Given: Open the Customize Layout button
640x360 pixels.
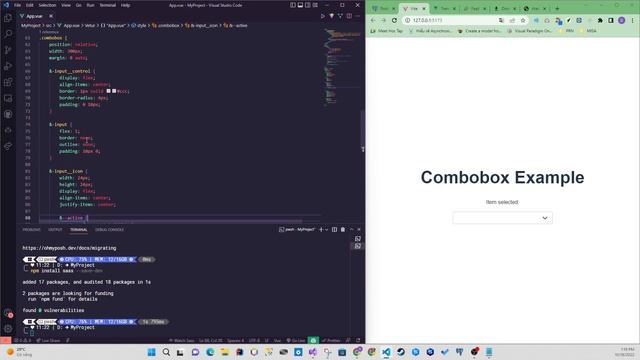Looking at the screenshot, I should click(x=315, y=5).
